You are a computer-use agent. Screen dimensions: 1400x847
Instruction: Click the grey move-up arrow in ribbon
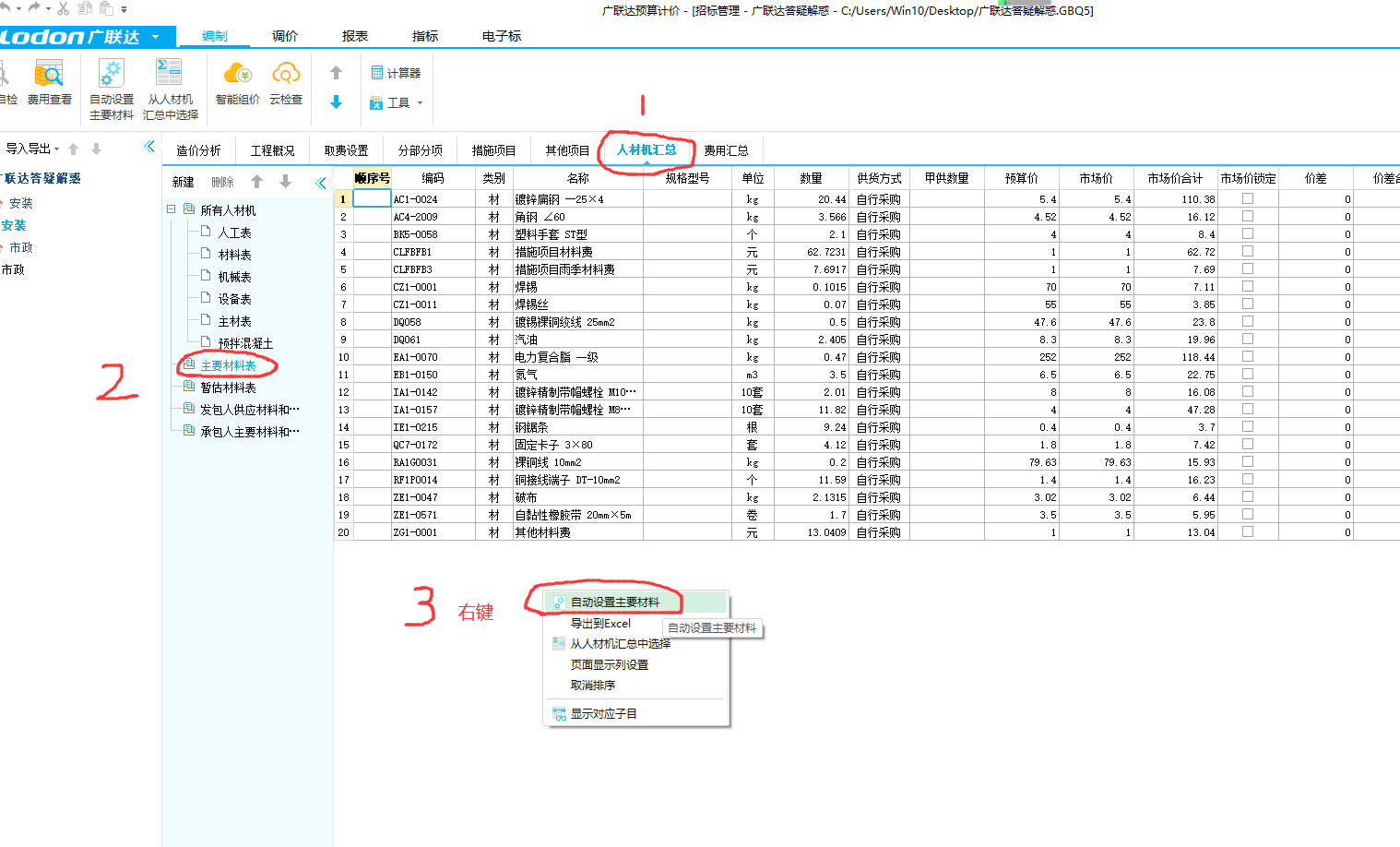coord(336,73)
